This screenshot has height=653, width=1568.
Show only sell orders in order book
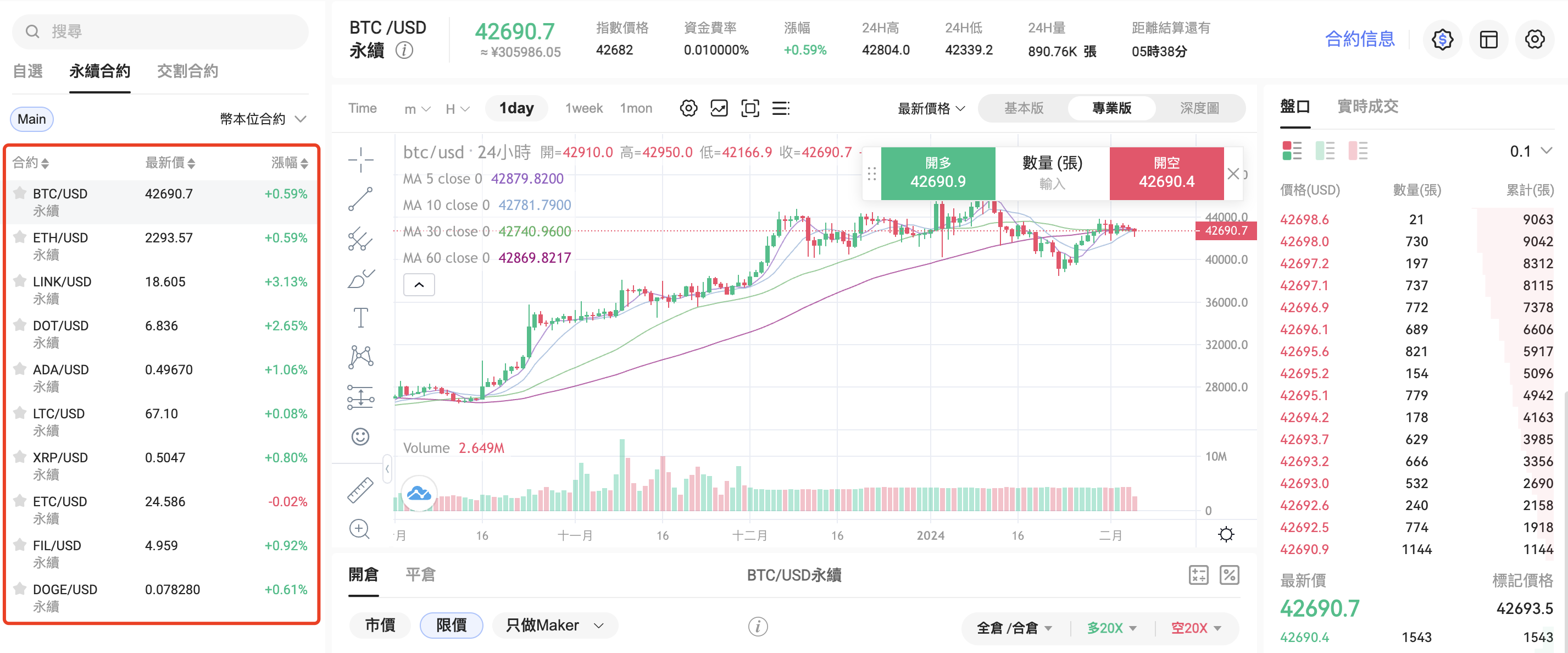[1358, 151]
